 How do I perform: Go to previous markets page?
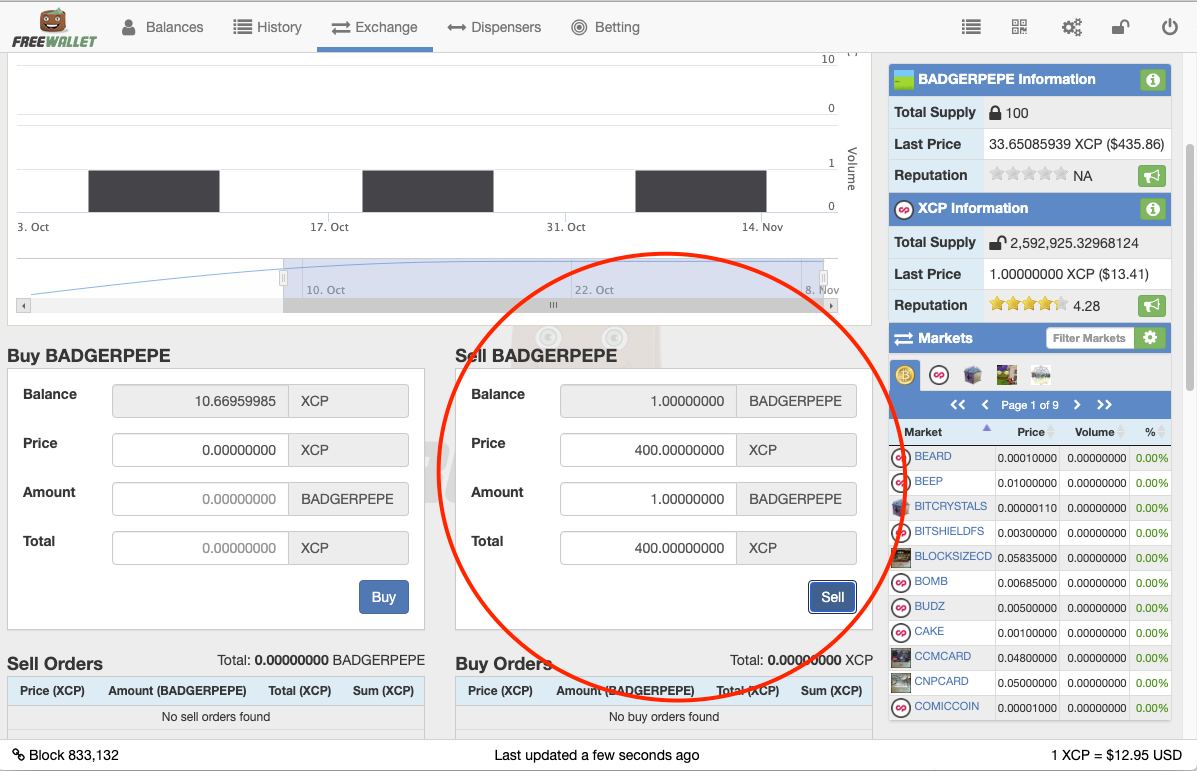(x=985, y=405)
